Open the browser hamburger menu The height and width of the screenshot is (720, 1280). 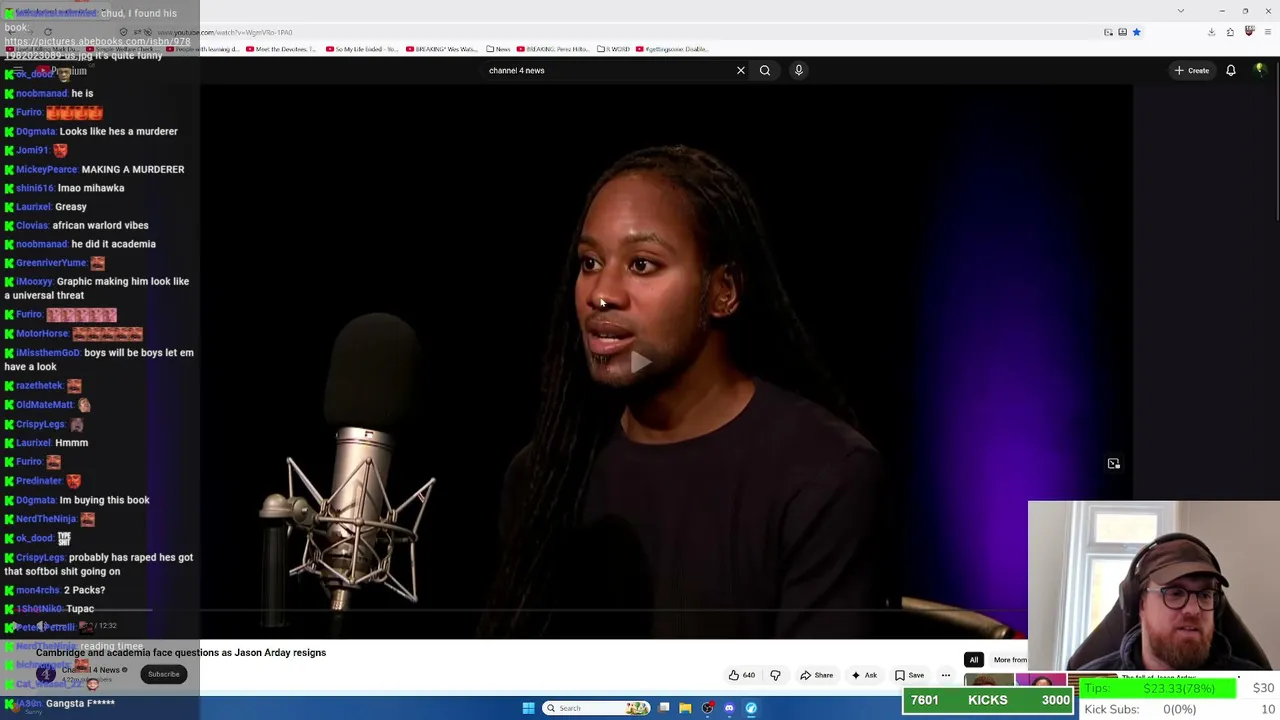pos(1267,32)
